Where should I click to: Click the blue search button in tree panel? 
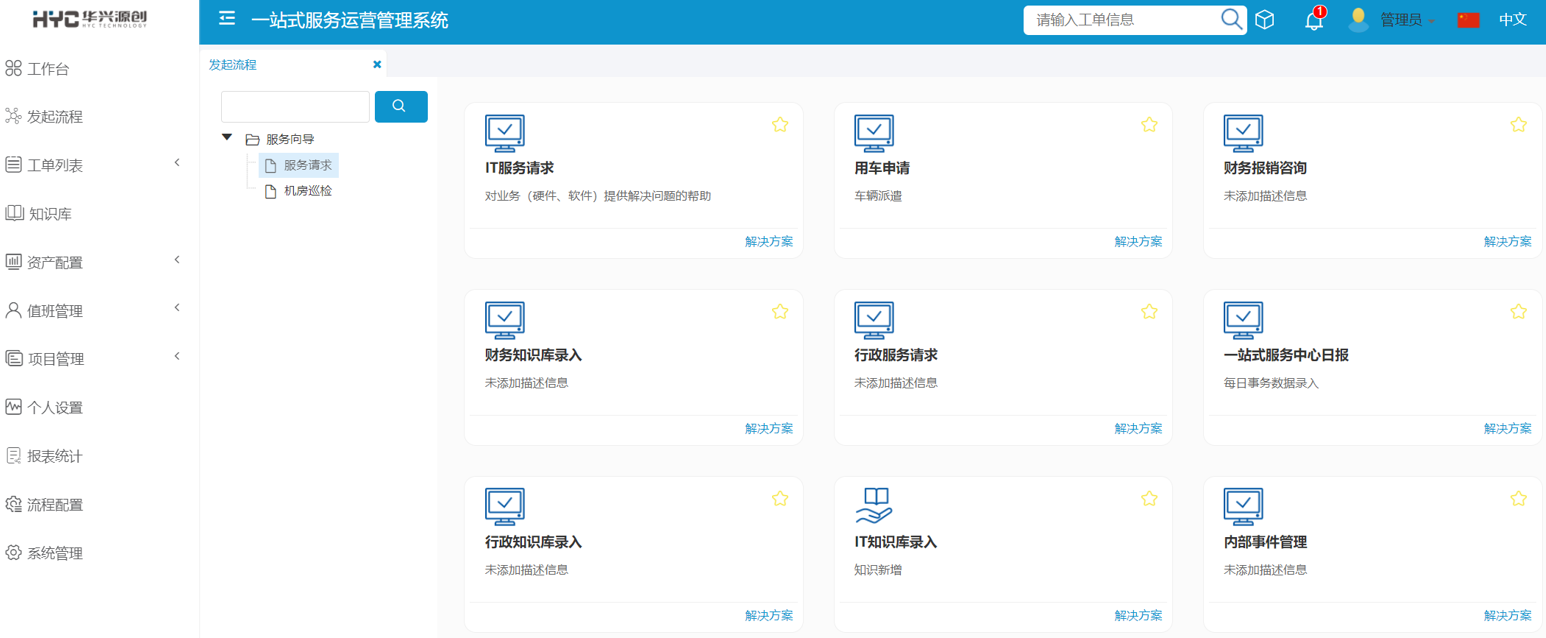(x=401, y=106)
